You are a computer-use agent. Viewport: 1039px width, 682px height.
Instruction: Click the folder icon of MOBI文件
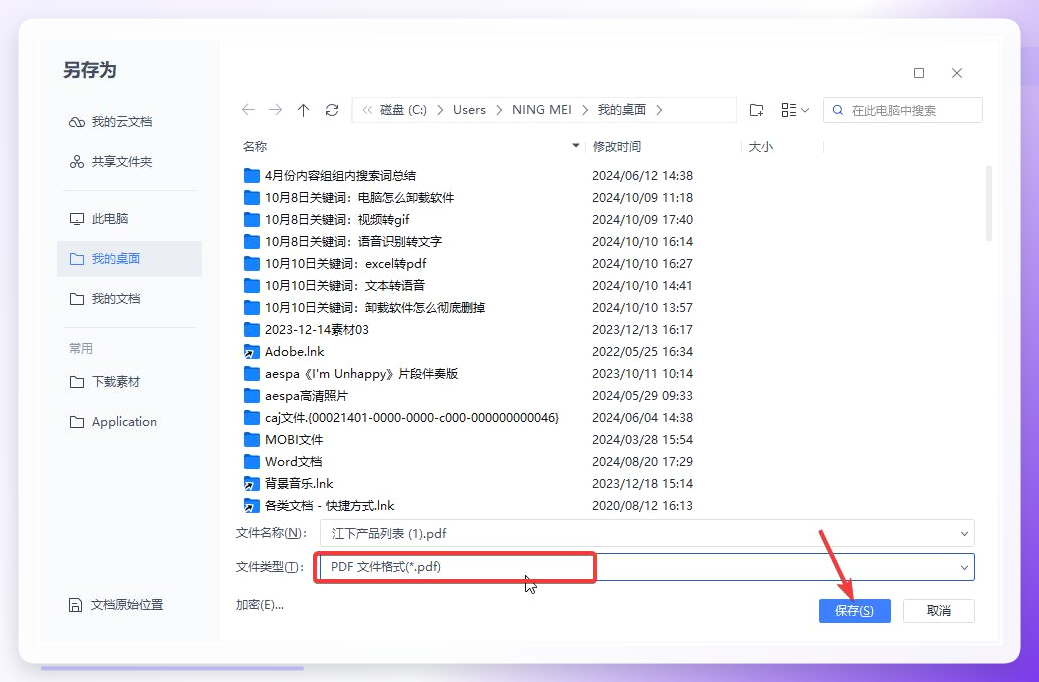[x=251, y=439]
